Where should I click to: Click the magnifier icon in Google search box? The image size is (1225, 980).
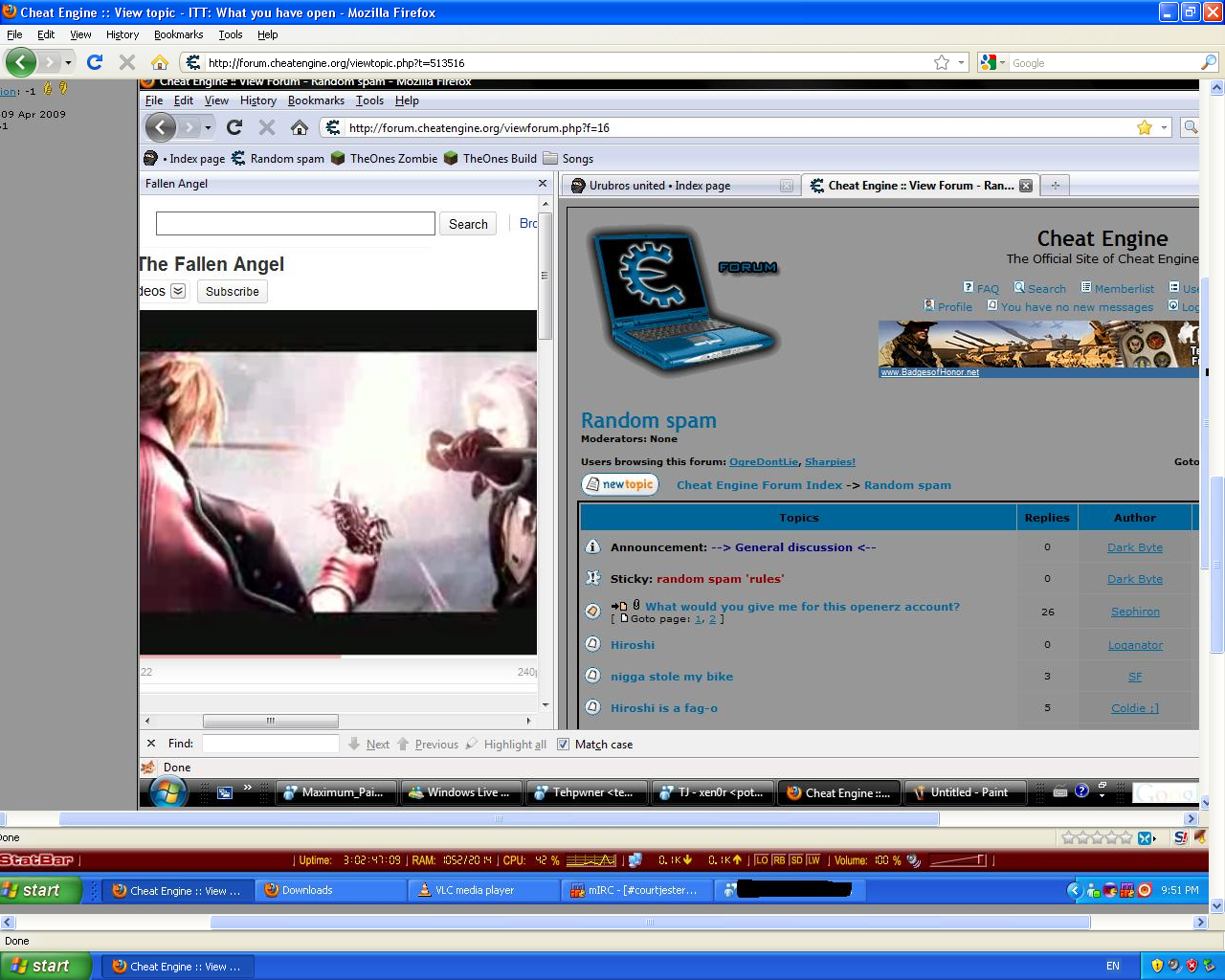coord(1209,62)
